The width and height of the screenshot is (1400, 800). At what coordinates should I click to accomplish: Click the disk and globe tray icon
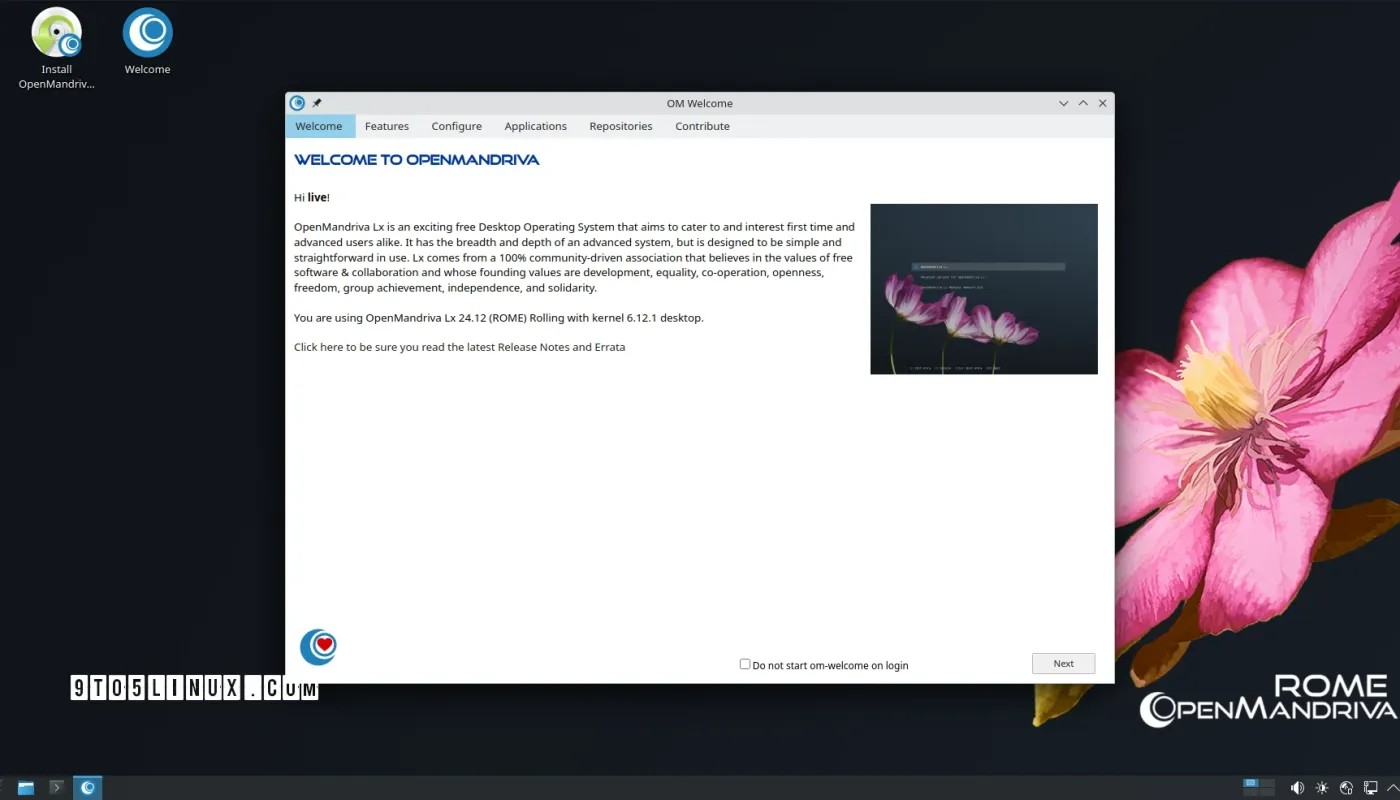tap(1346, 788)
